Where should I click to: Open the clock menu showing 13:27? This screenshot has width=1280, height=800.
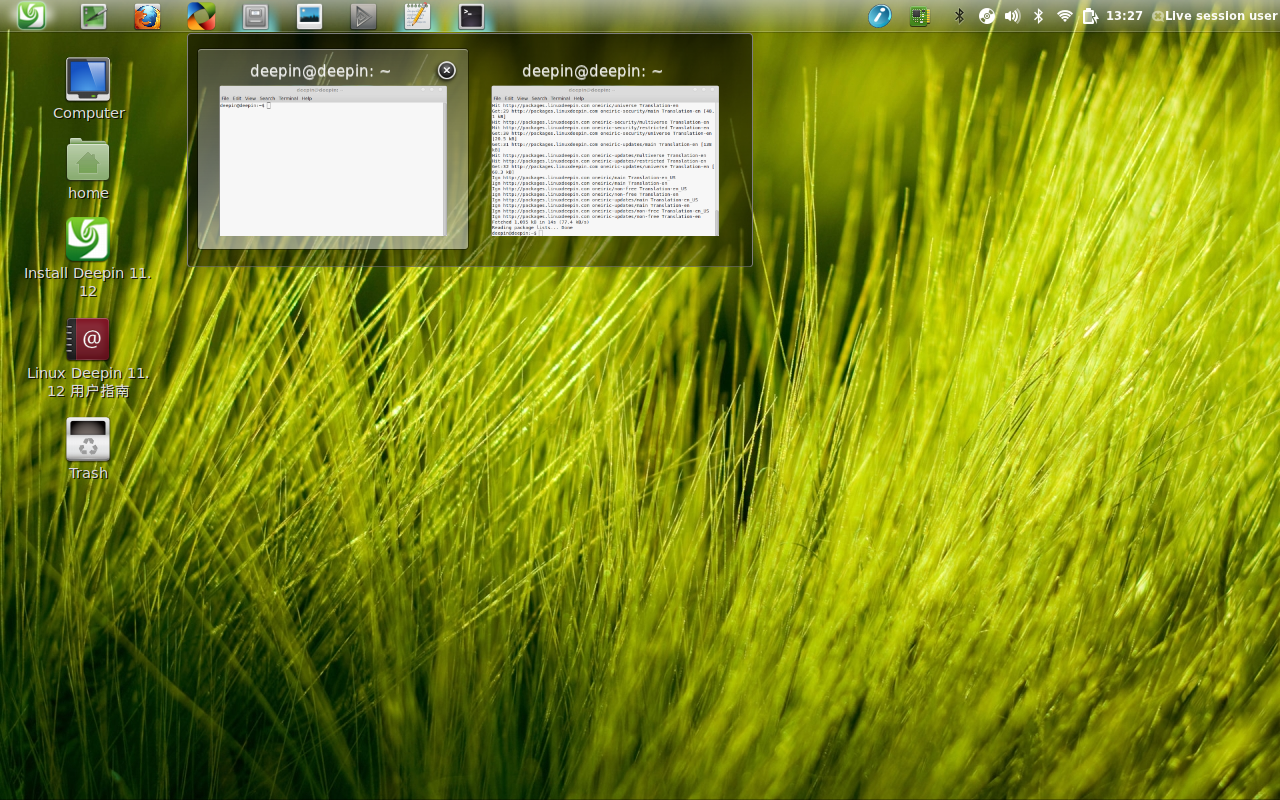coord(1122,15)
